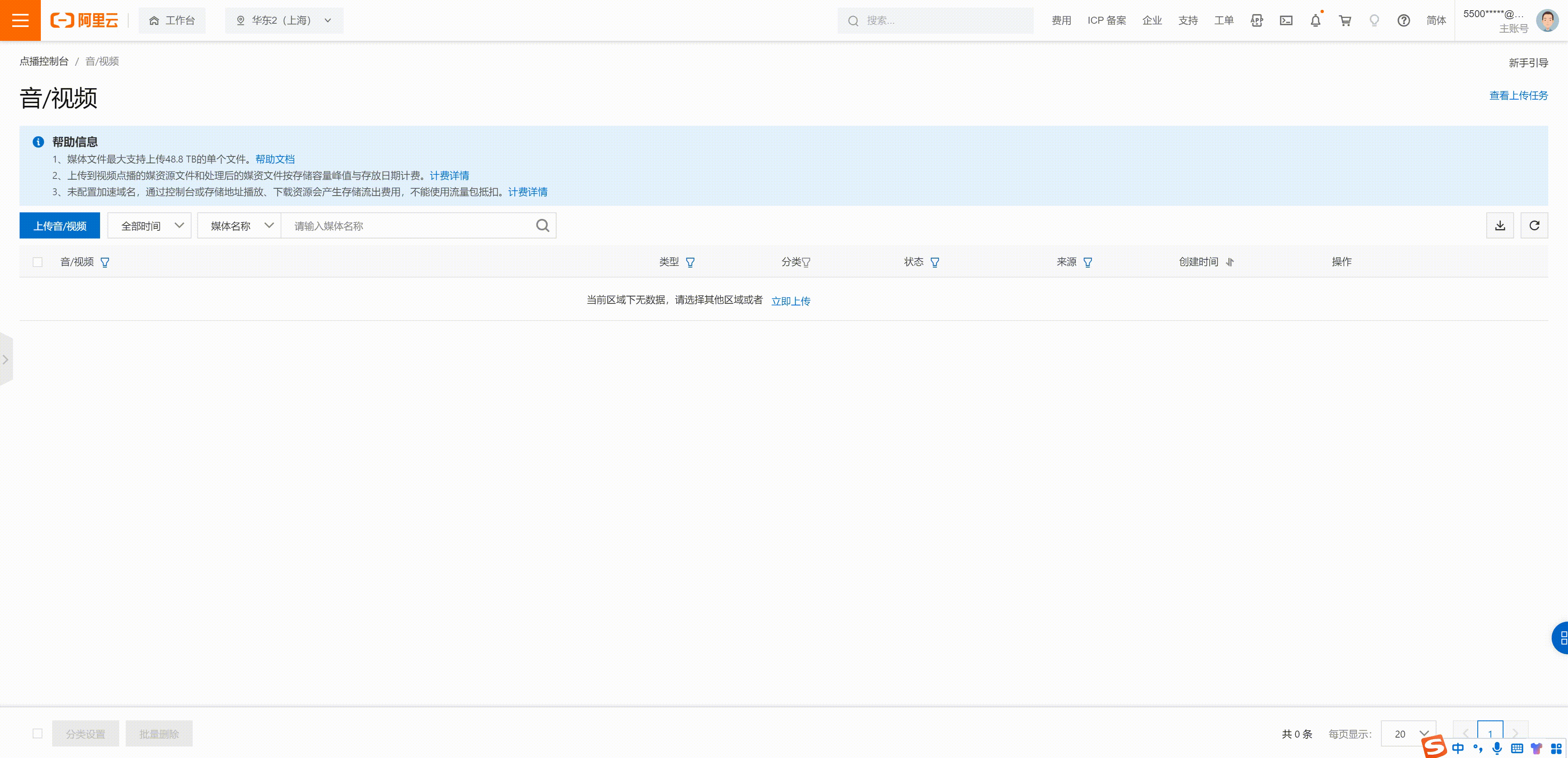Toggle the table header select-all checkbox
The width and height of the screenshot is (1568, 758).
click(38, 262)
